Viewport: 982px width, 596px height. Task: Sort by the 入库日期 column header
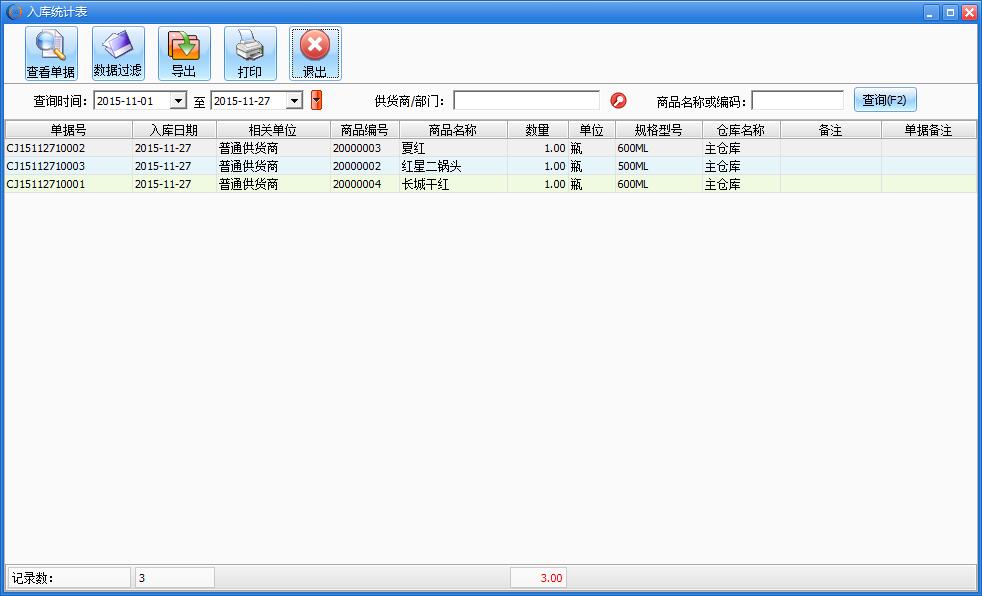coord(174,130)
